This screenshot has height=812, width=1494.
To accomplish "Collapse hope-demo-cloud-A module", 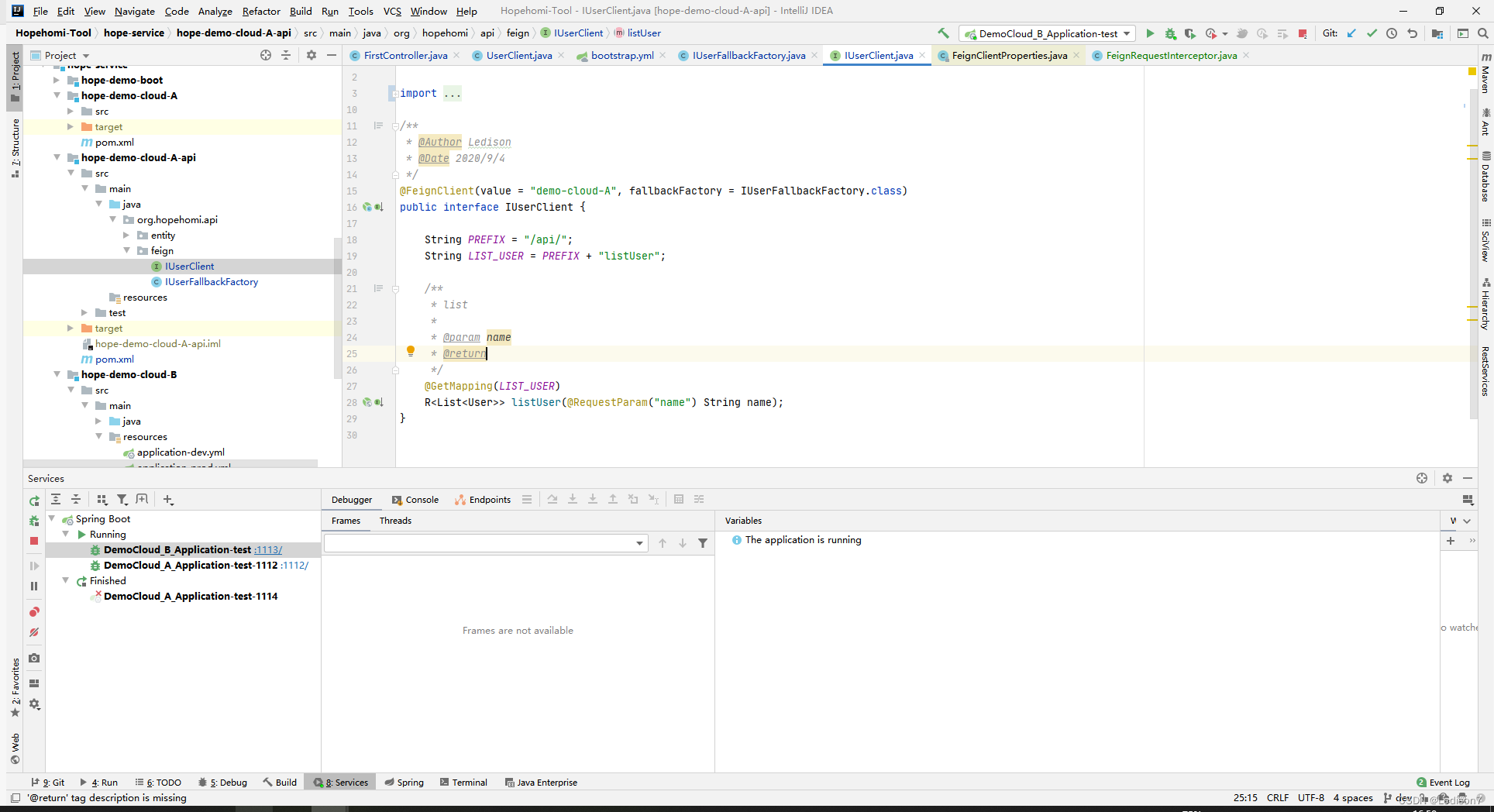I will (57, 95).
